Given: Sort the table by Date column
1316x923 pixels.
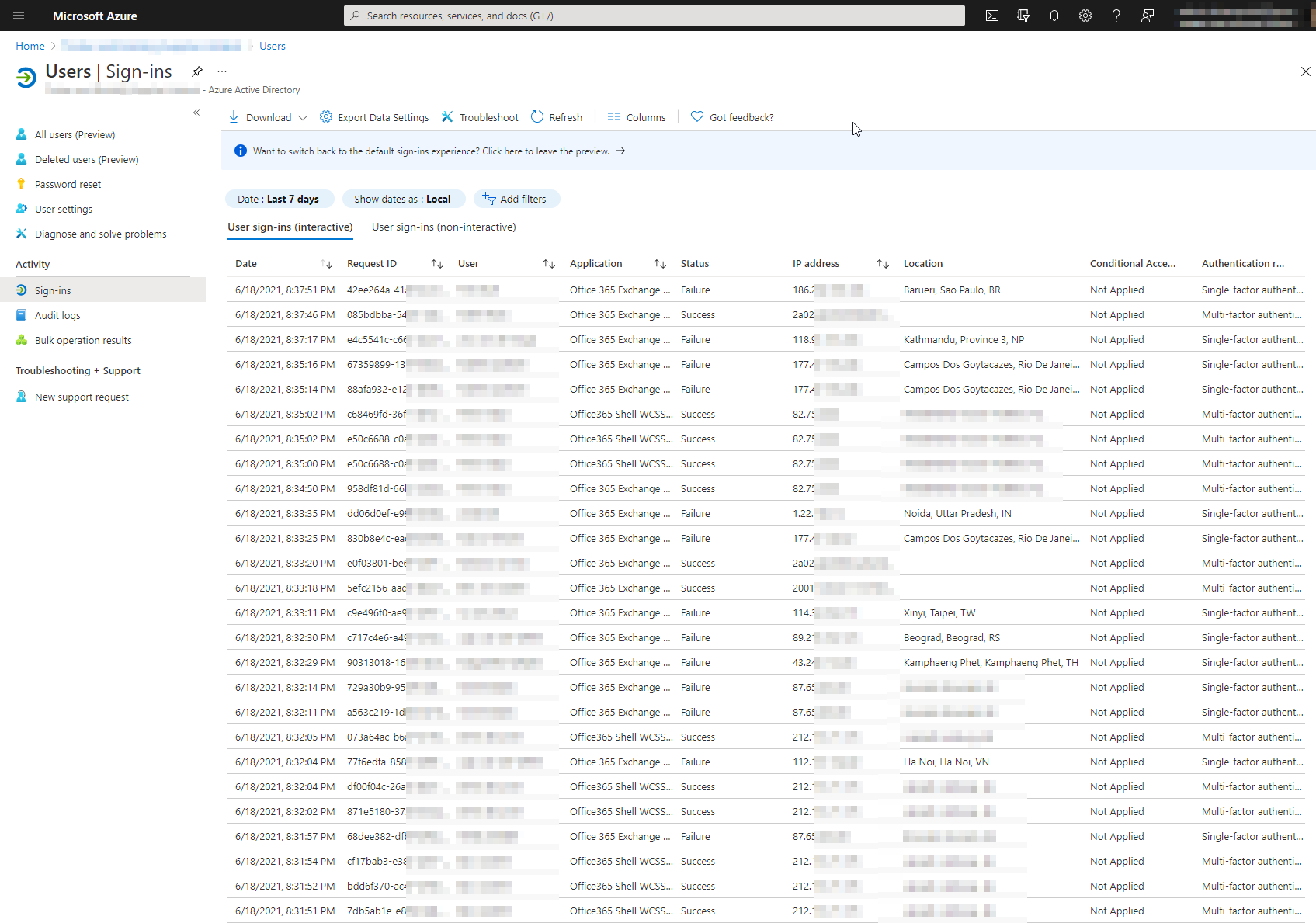Looking at the screenshot, I should 326,264.
